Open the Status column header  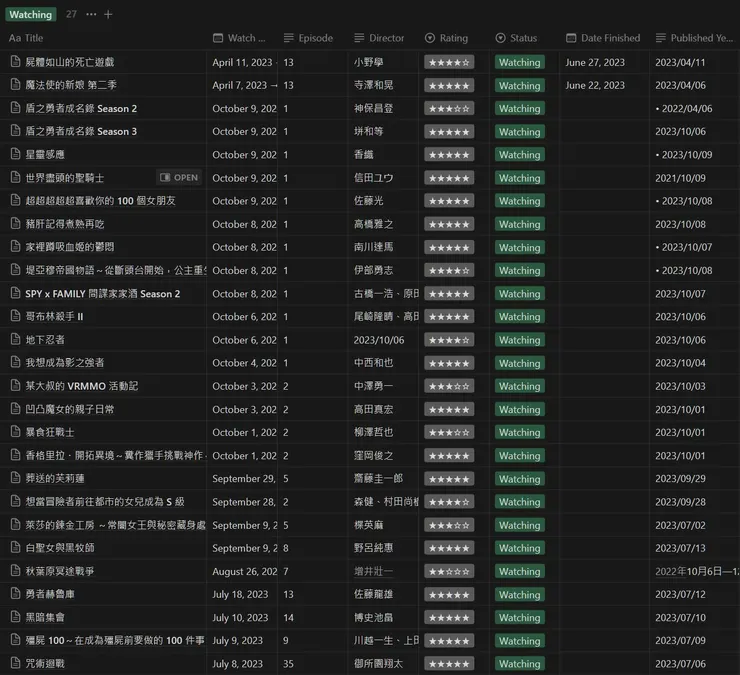(516, 38)
